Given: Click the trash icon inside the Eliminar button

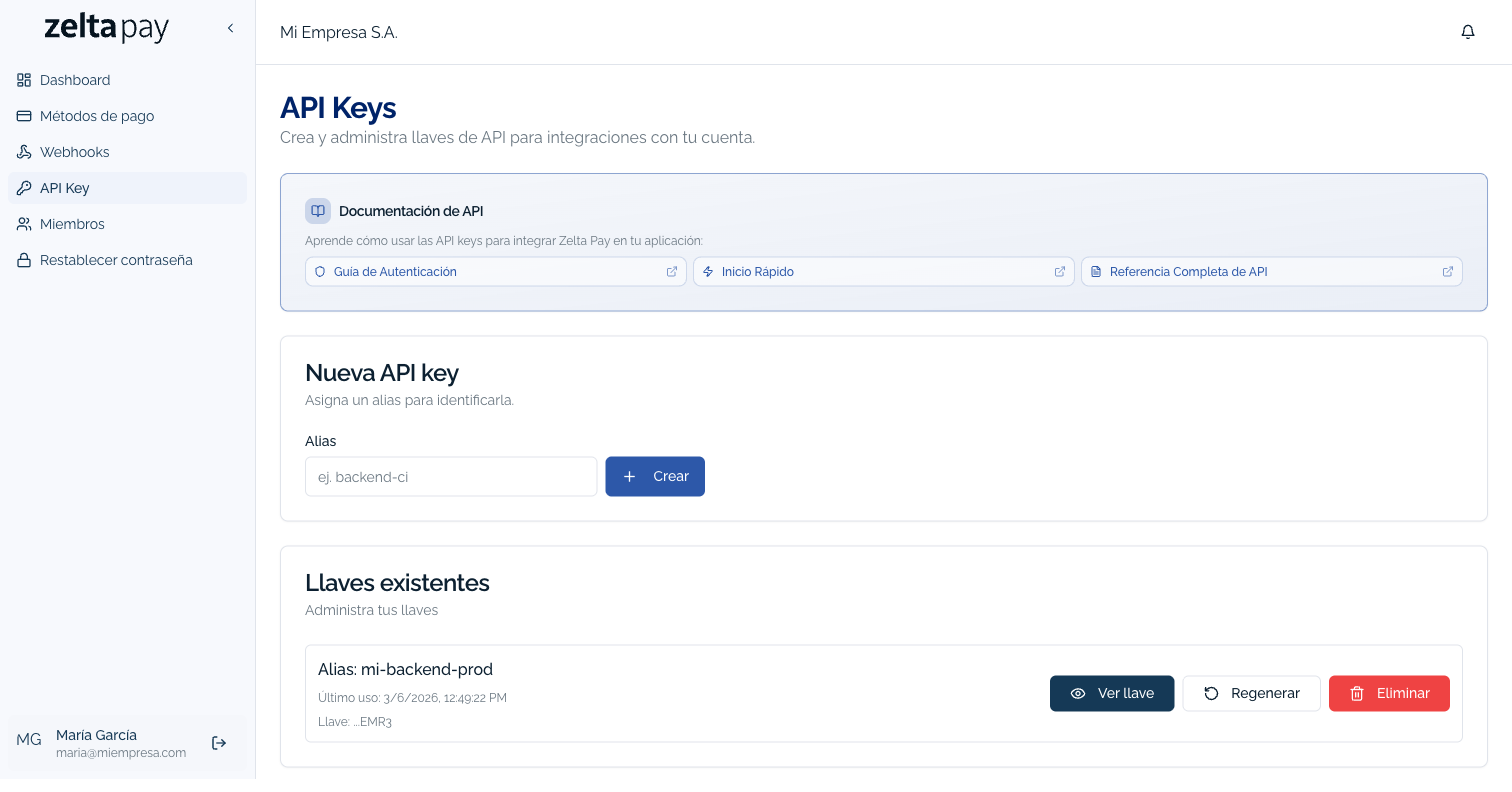Looking at the screenshot, I should click(x=1358, y=693).
